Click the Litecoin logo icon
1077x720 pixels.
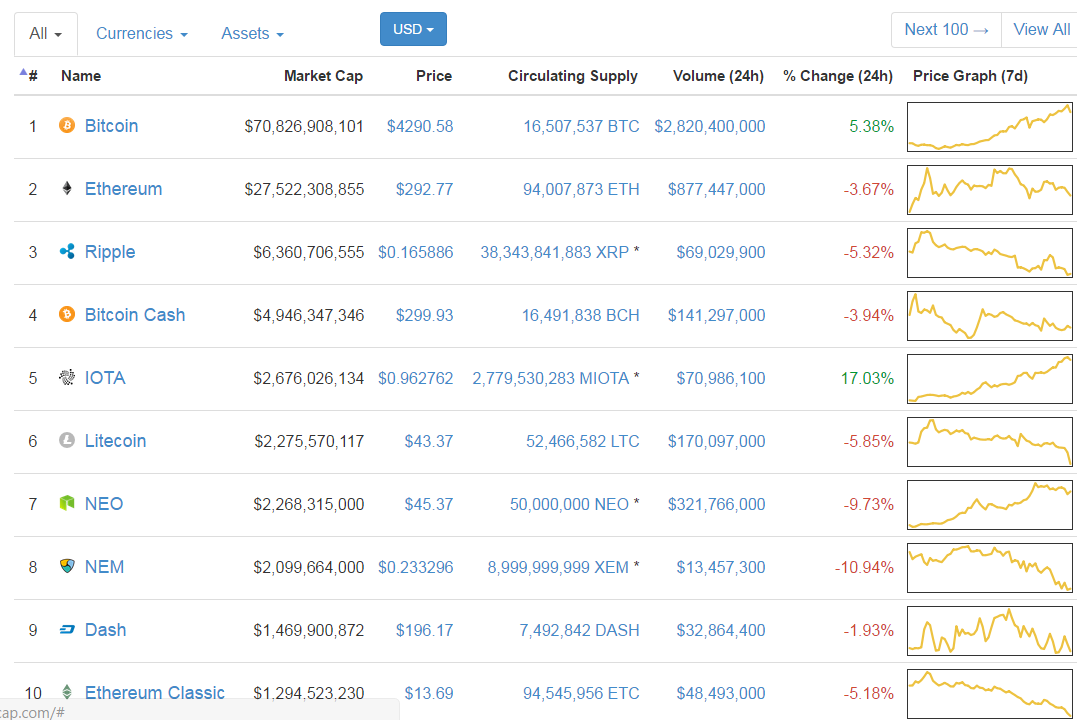pyautogui.click(x=67, y=441)
